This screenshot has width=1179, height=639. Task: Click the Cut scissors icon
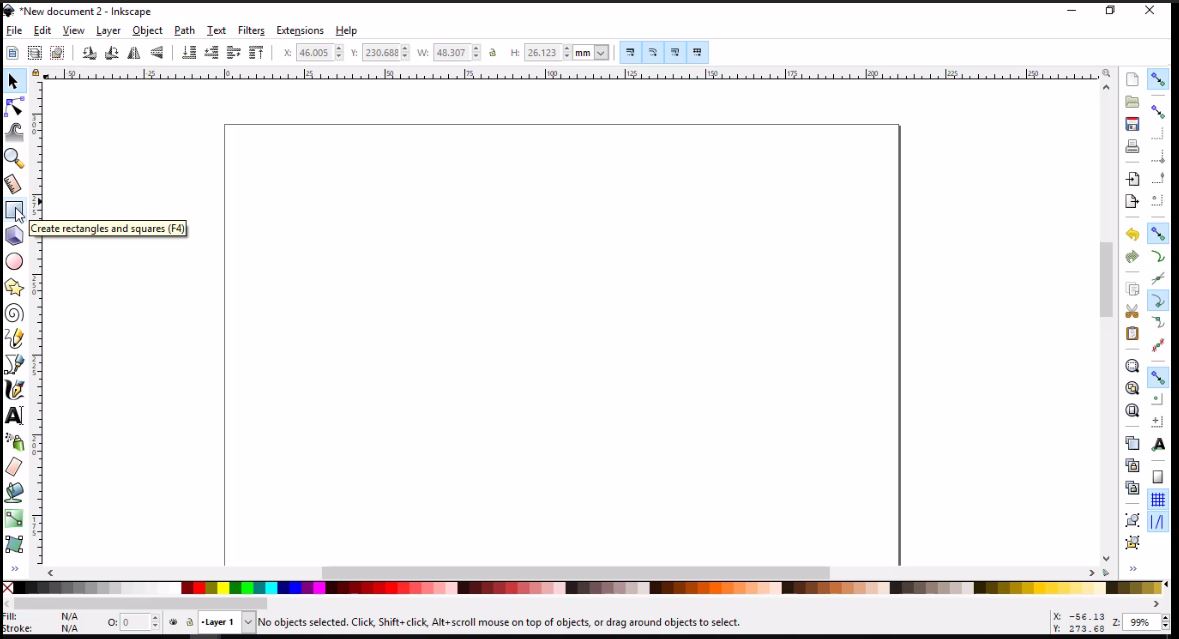click(x=1132, y=311)
